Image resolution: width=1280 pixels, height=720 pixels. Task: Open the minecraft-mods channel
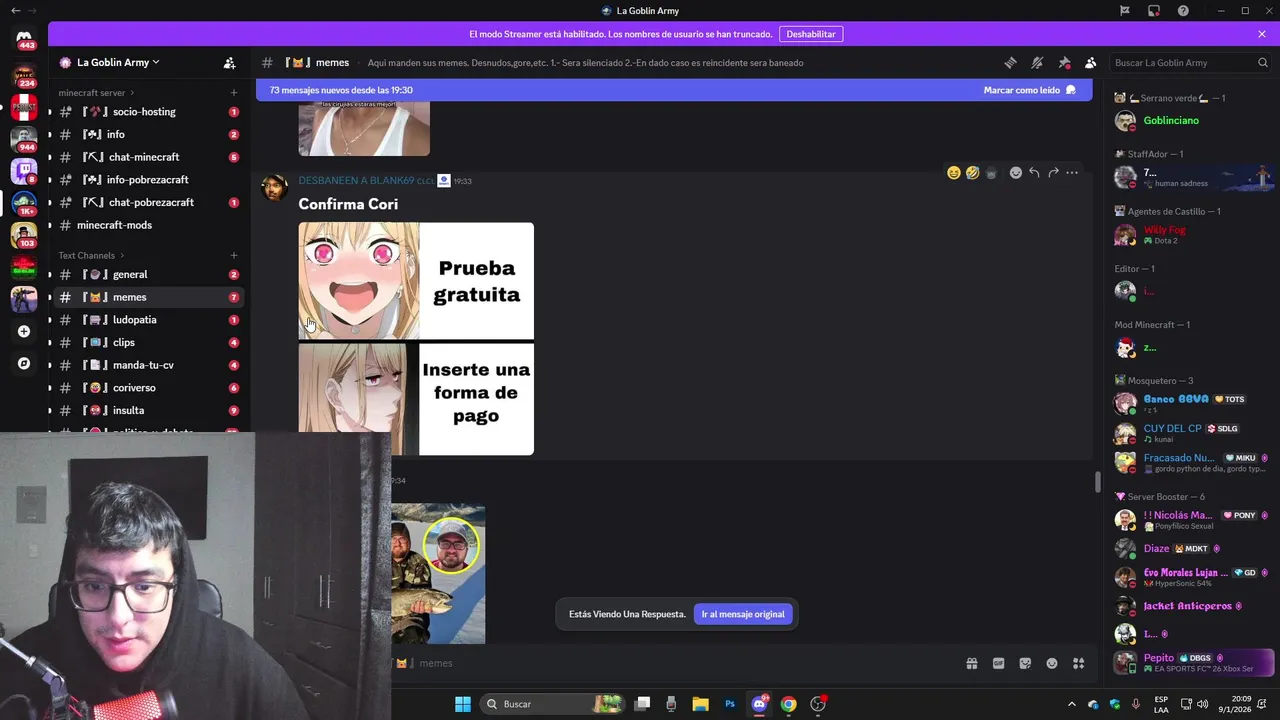pos(149,225)
